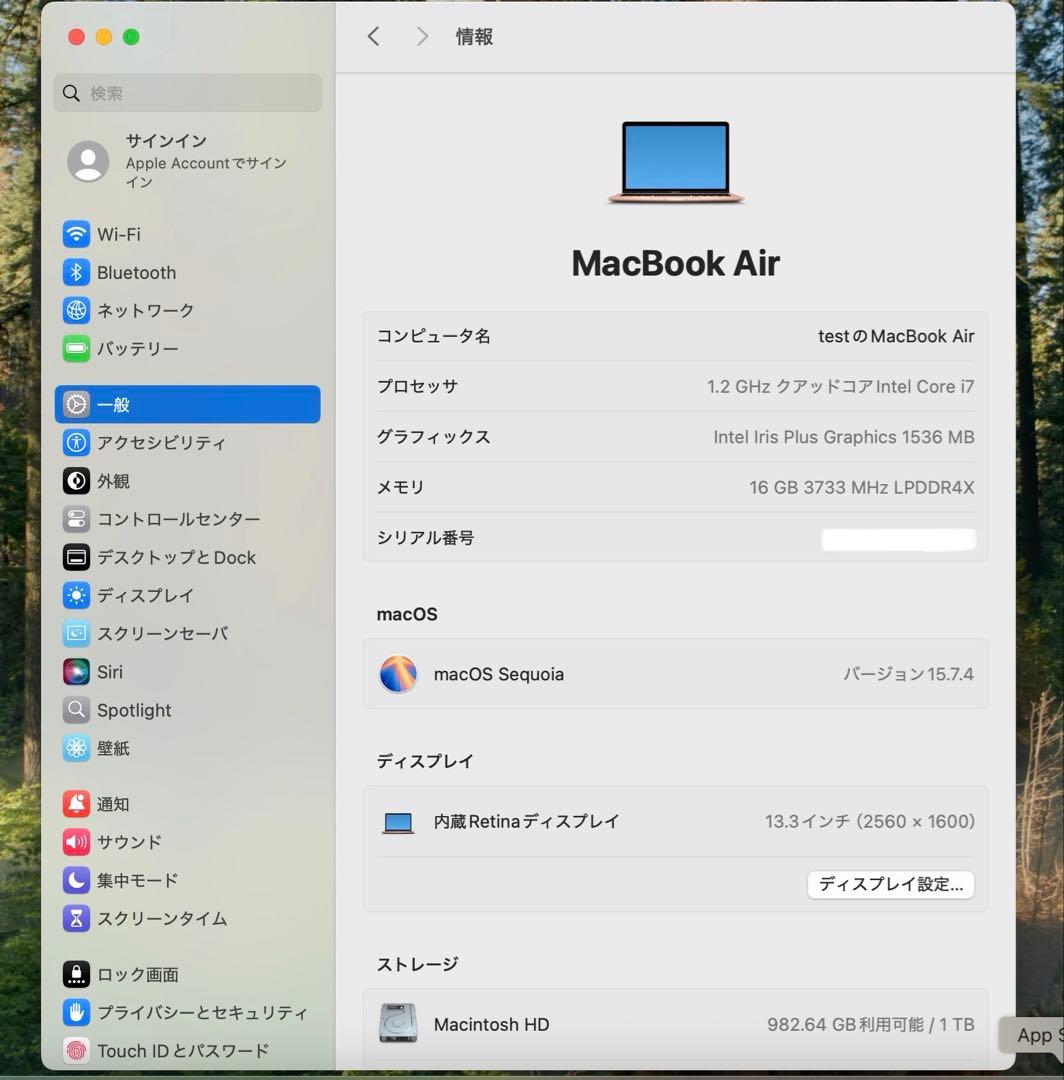Open Touch IDとパスワード fingerprint icon

(76, 1050)
